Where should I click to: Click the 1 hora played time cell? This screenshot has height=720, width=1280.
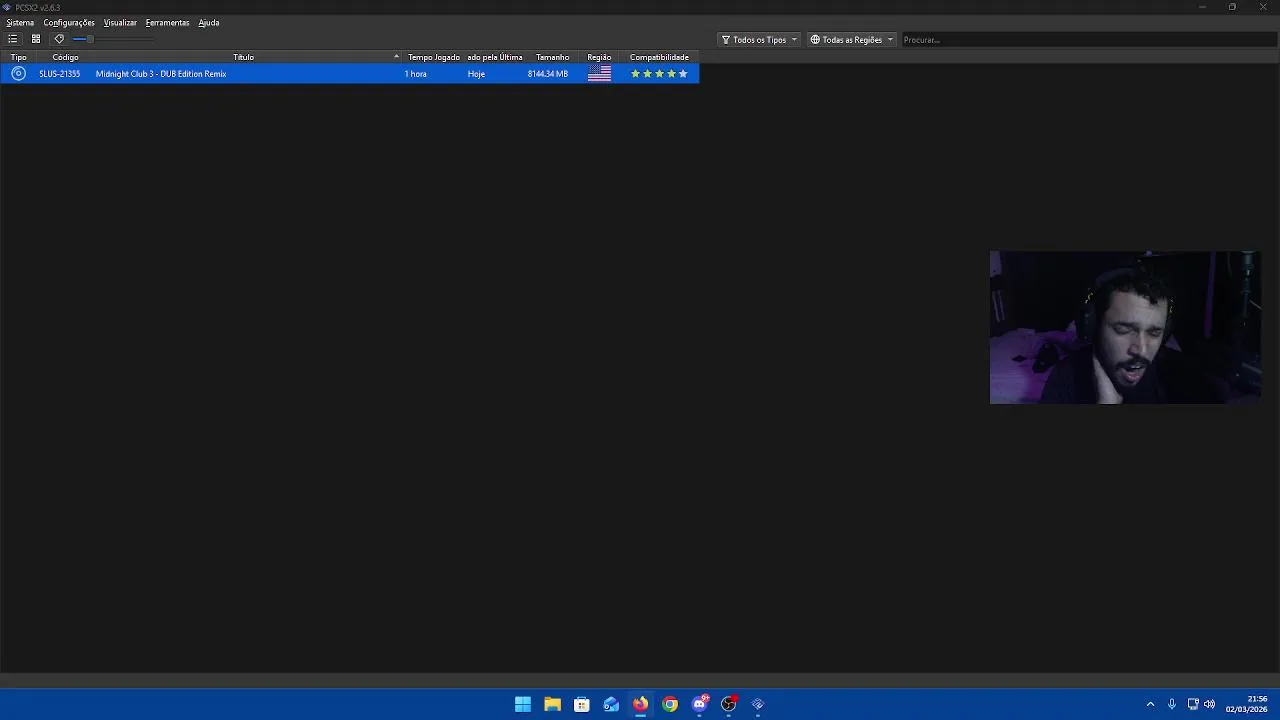416,74
